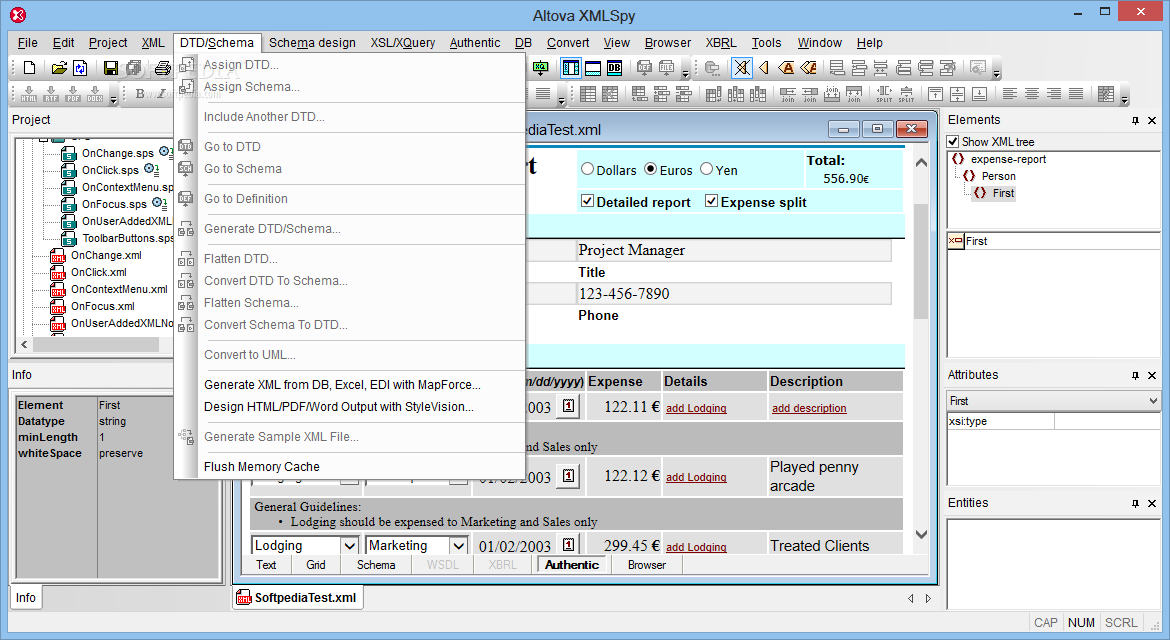Toggle the Expense split checkbox
1170x640 pixels.
[x=711, y=201]
